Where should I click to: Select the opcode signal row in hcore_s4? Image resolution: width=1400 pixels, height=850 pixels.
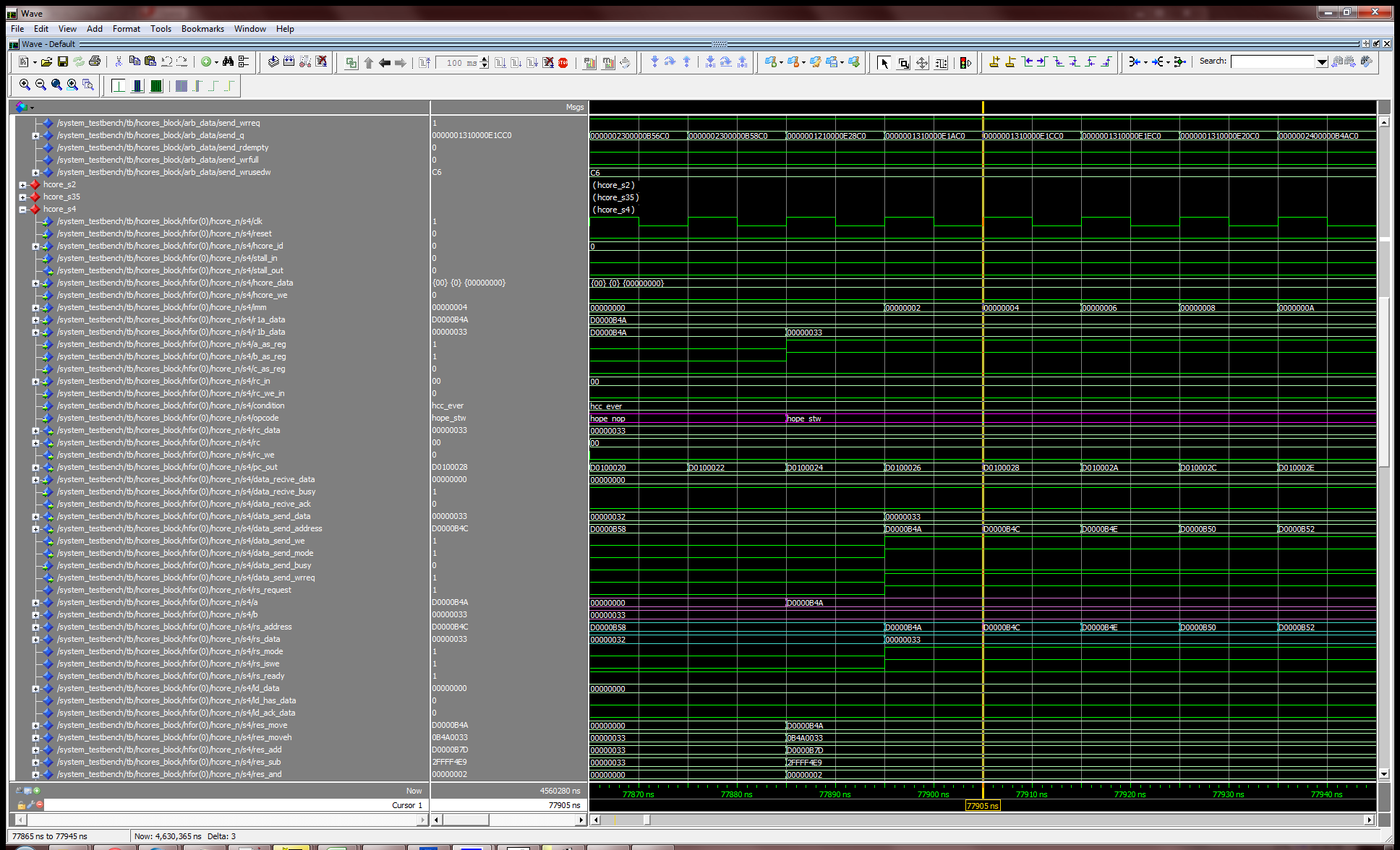point(167,418)
